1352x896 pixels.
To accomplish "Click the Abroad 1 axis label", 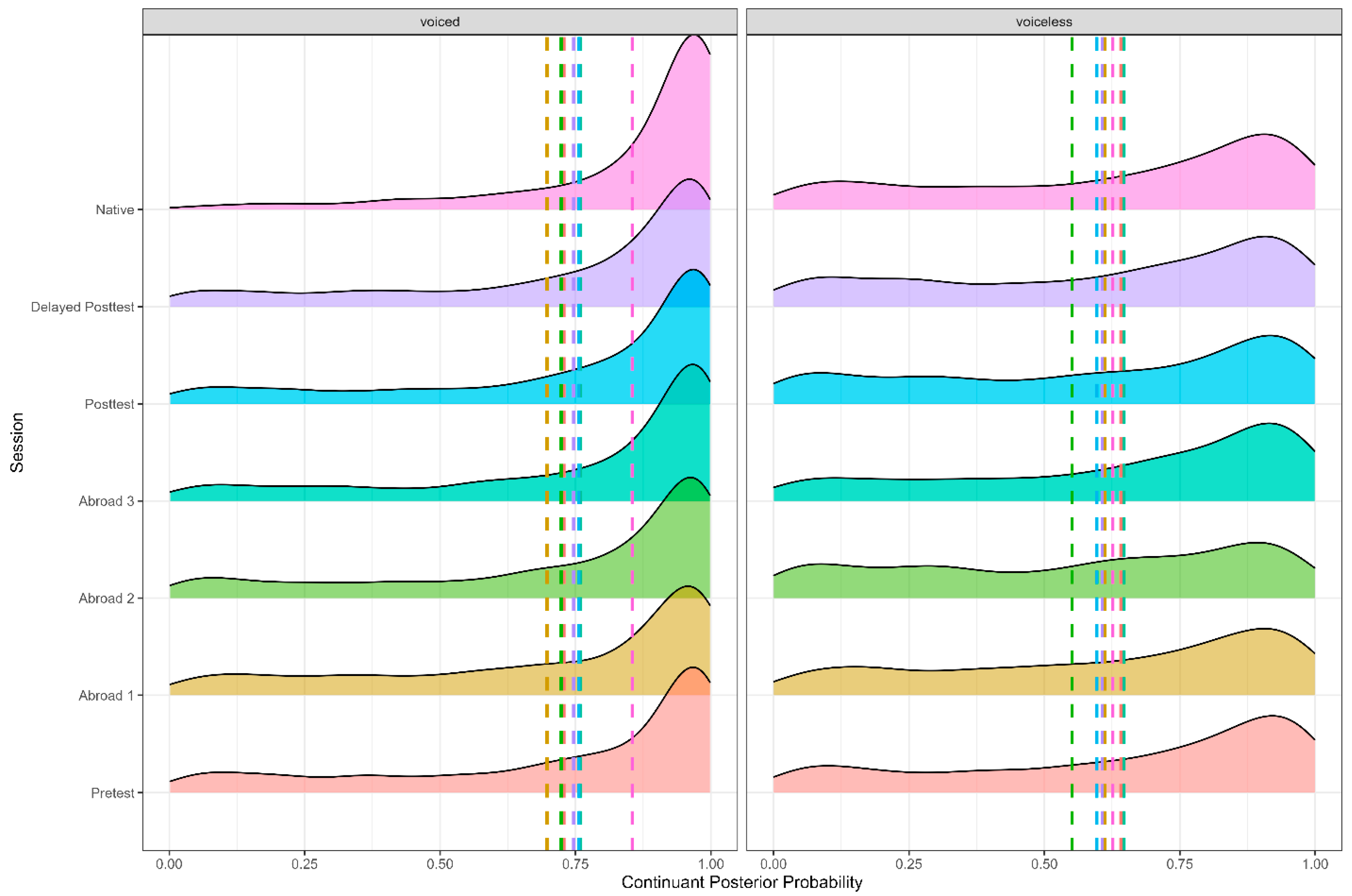I will point(106,696).
